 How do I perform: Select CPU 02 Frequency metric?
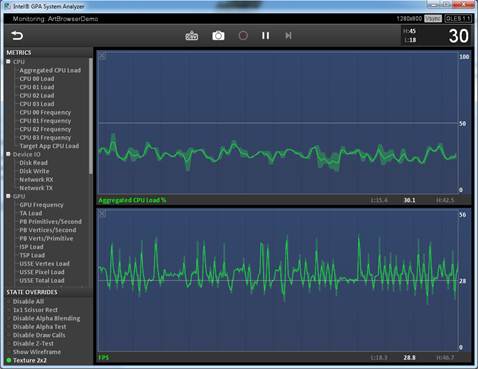[45, 129]
